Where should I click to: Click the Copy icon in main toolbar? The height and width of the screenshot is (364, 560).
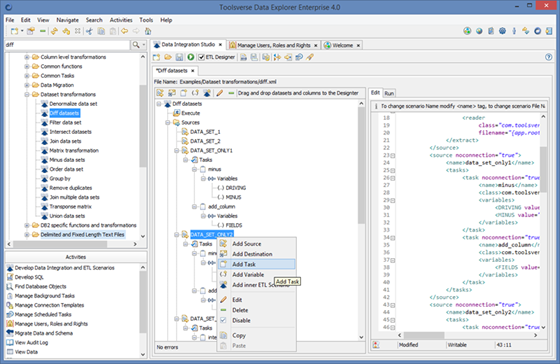[101, 31]
